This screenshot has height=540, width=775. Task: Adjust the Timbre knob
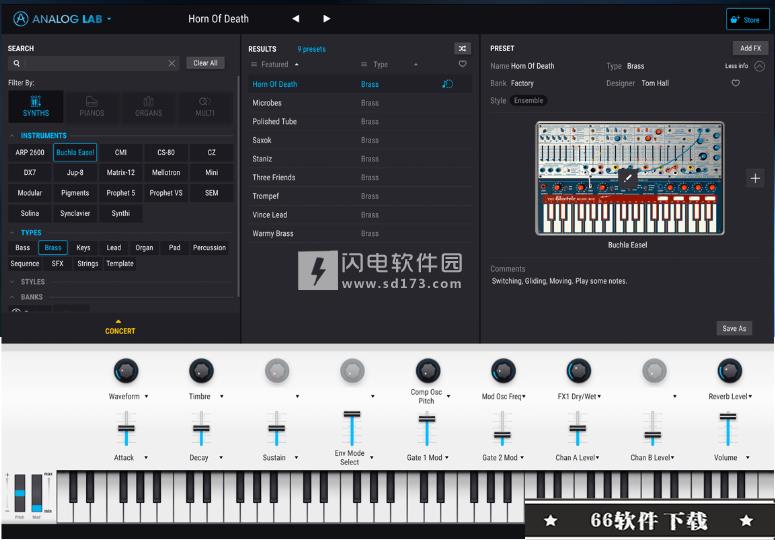201,371
